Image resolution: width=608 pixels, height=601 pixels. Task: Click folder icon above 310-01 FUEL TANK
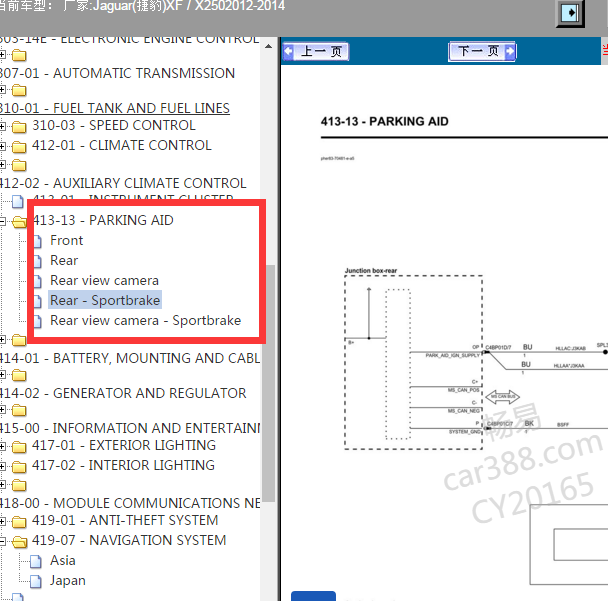pos(19,91)
